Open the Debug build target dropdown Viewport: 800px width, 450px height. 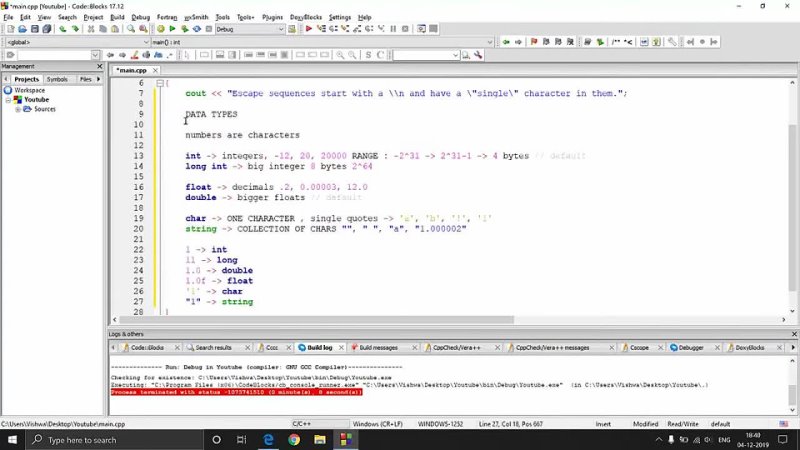[249, 29]
